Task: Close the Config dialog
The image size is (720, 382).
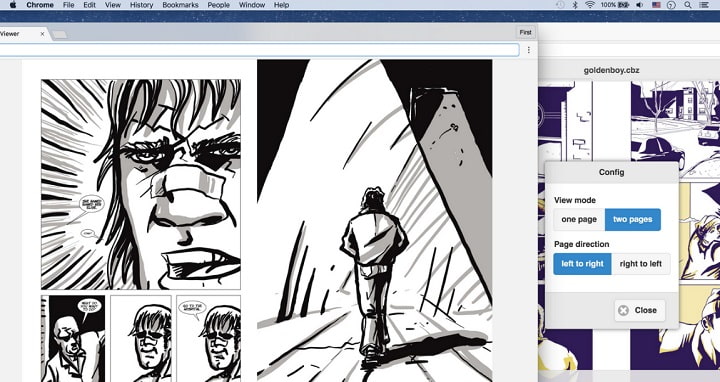Action: click(640, 310)
